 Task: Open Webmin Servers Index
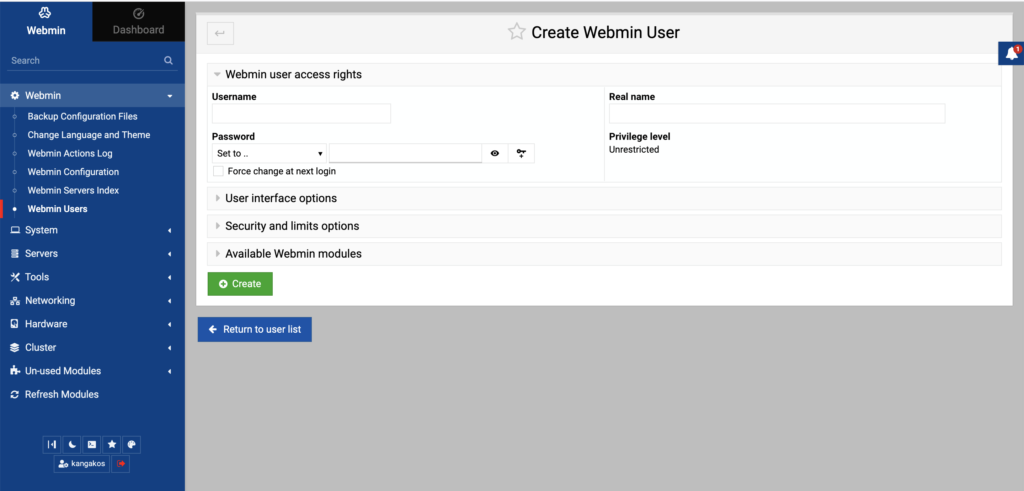pyautogui.click(x=73, y=190)
